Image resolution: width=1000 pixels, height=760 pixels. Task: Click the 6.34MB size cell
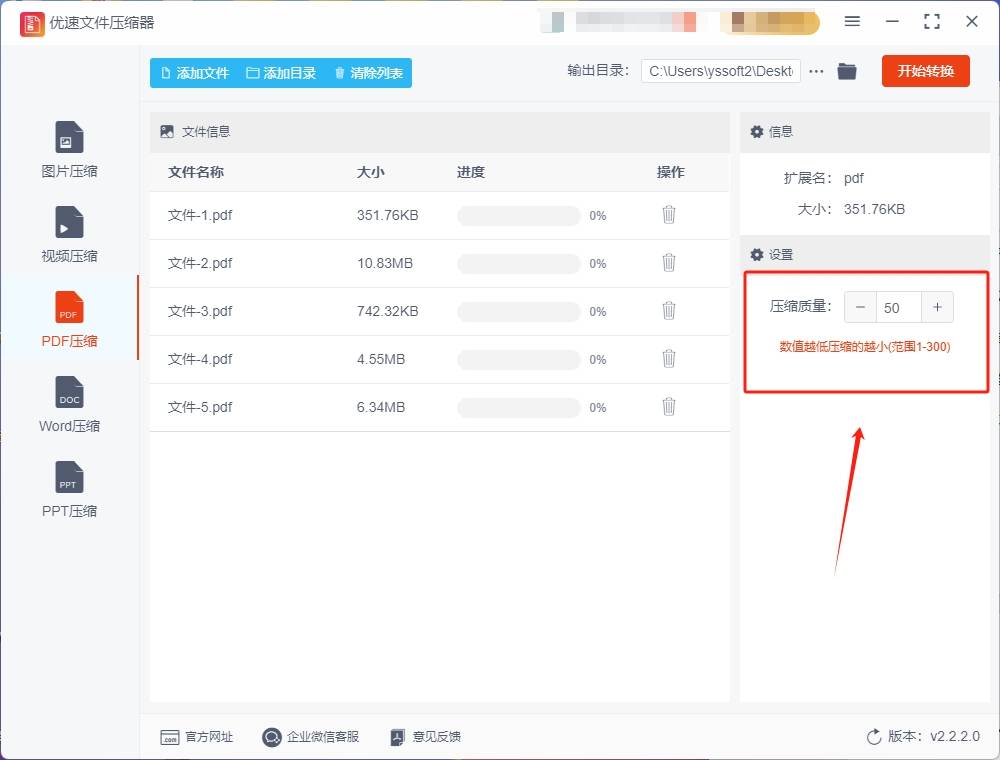[381, 407]
